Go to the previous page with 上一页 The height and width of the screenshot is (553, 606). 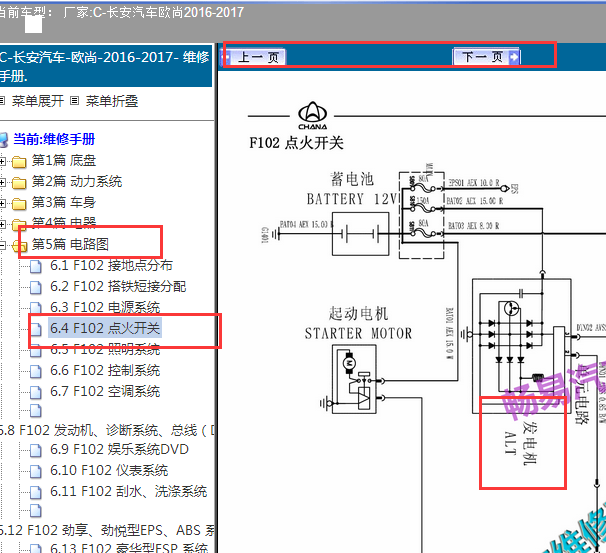[x=255, y=57]
